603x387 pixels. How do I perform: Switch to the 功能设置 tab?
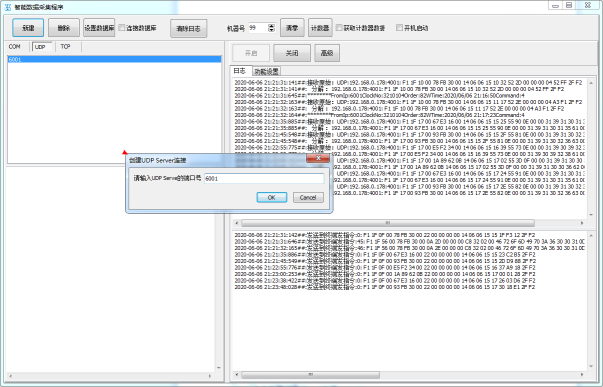click(267, 71)
